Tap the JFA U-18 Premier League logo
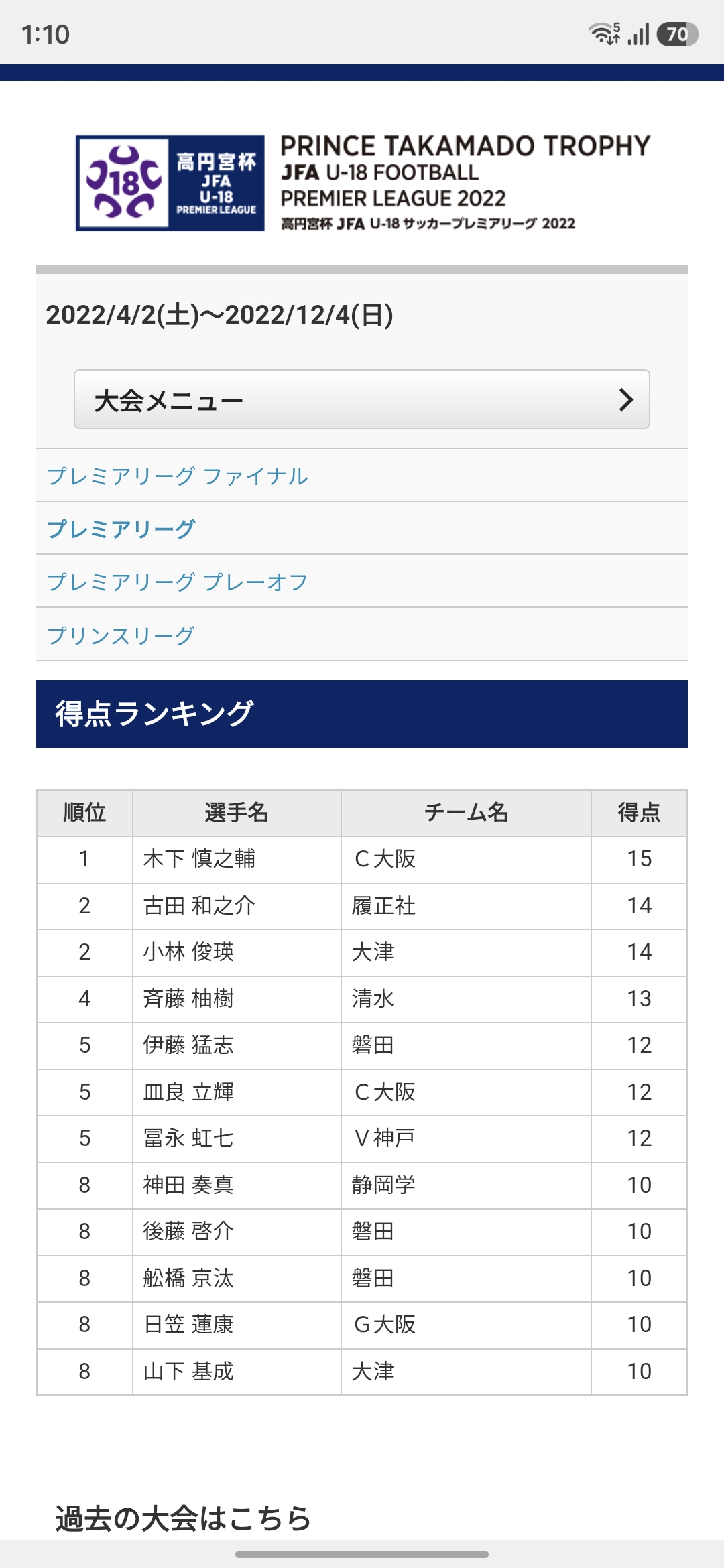The image size is (724, 1568). (x=170, y=183)
